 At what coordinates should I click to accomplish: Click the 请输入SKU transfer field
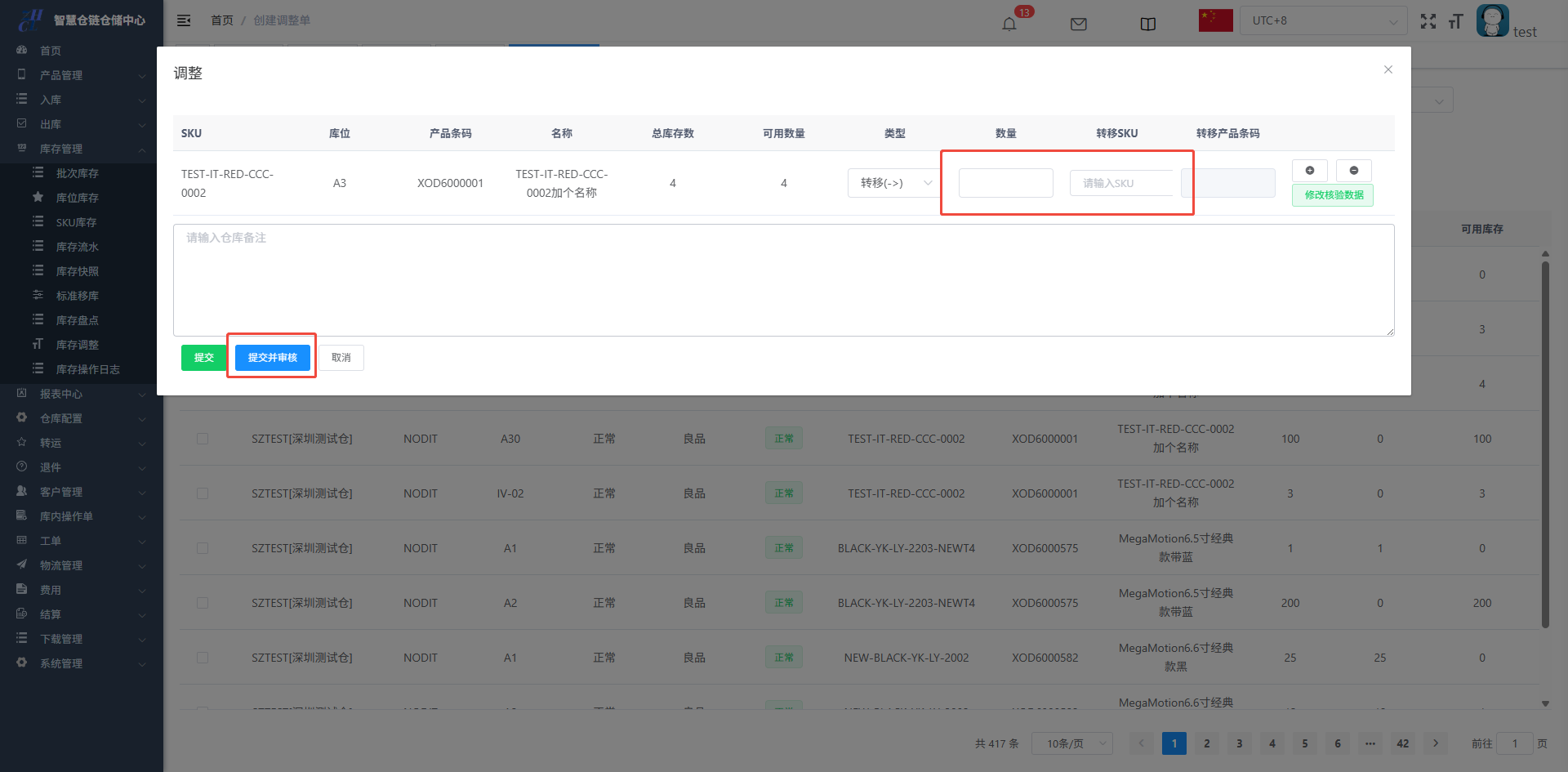pos(1120,183)
